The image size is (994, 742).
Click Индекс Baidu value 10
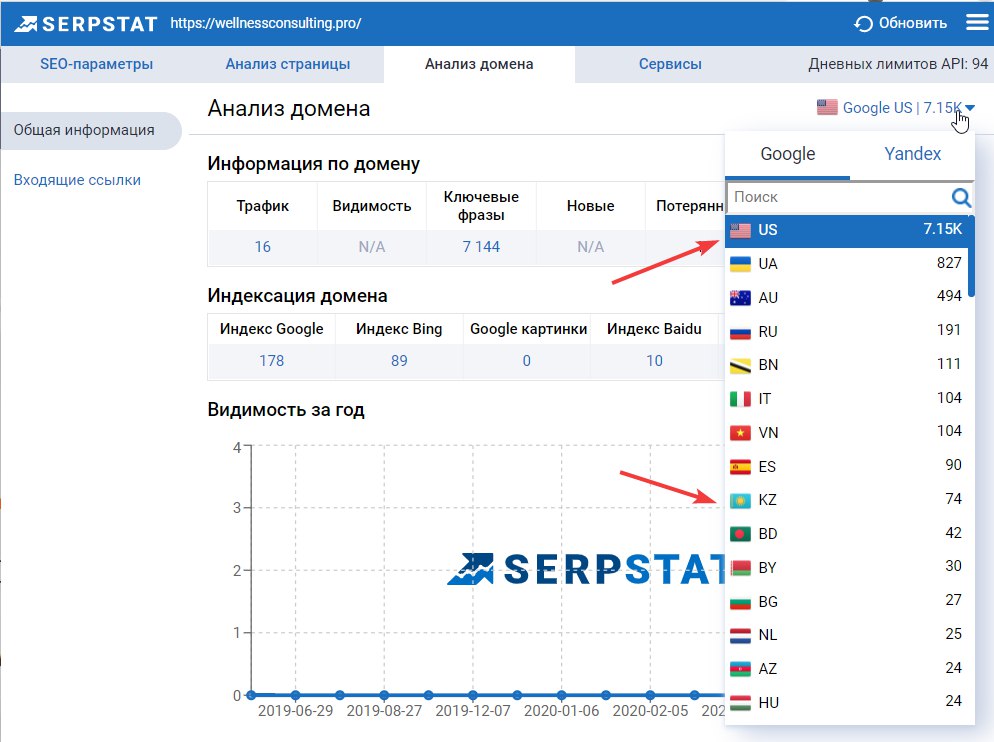[x=654, y=361]
